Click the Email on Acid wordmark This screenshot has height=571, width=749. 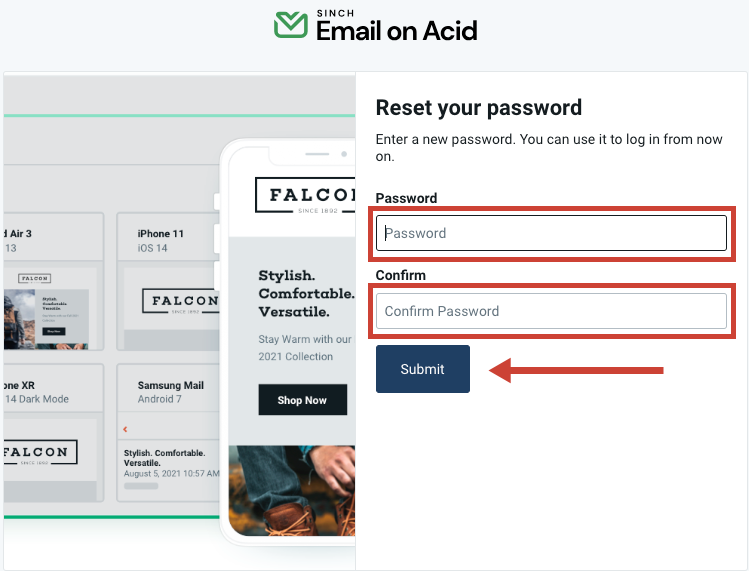pos(397,32)
